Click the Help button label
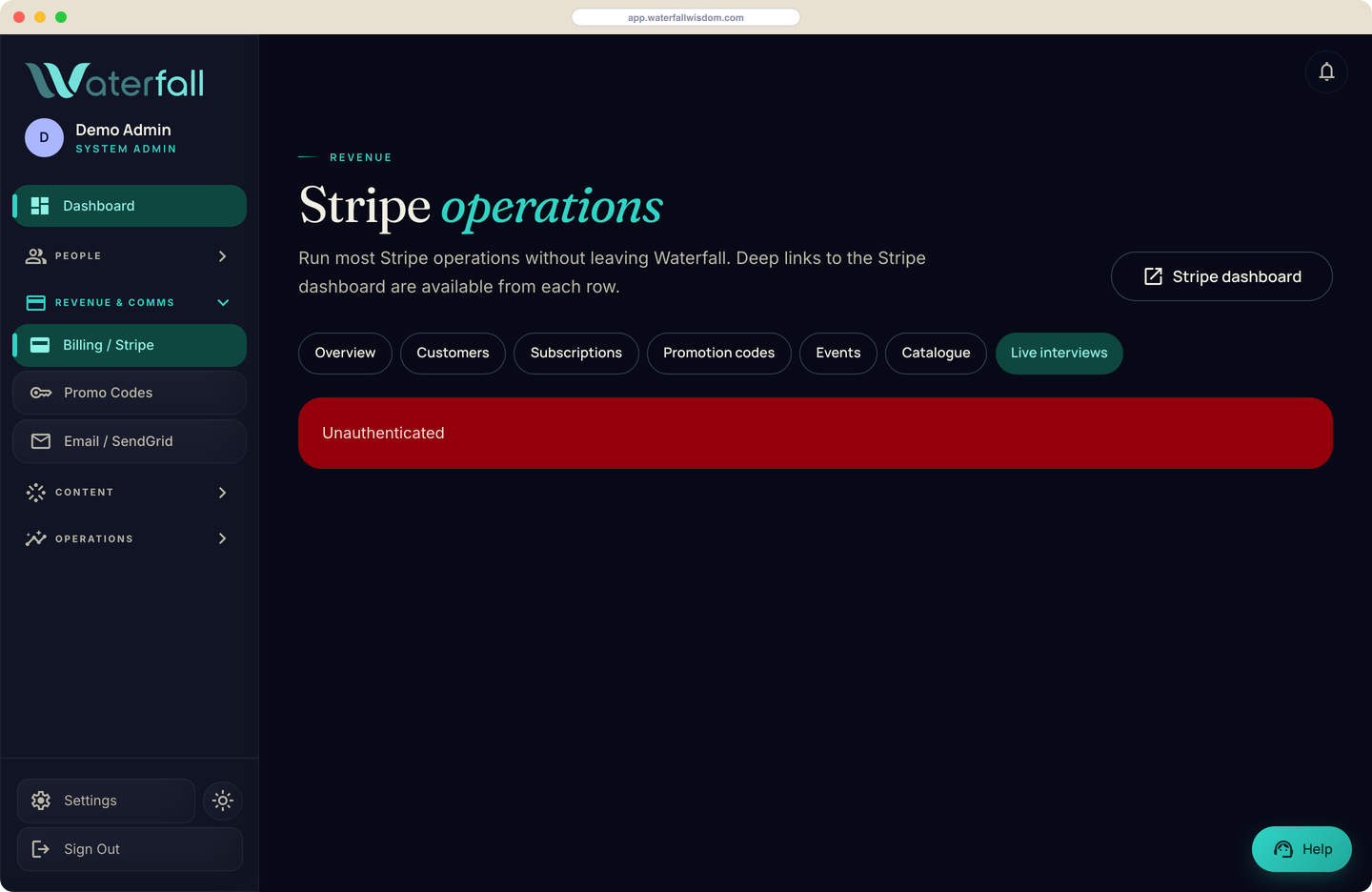 (1318, 849)
